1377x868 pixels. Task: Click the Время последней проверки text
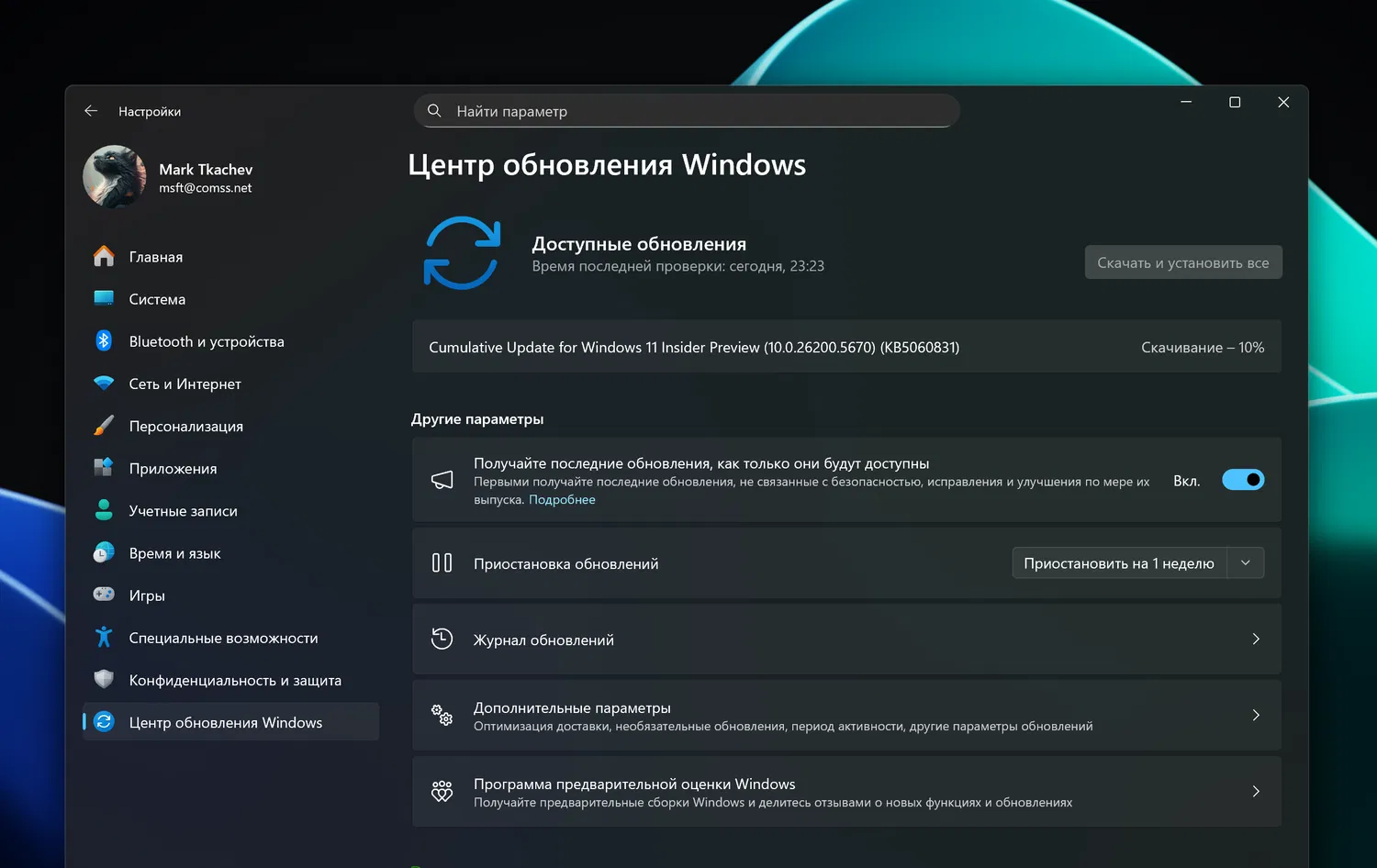pyautogui.click(x=678, y=266)
